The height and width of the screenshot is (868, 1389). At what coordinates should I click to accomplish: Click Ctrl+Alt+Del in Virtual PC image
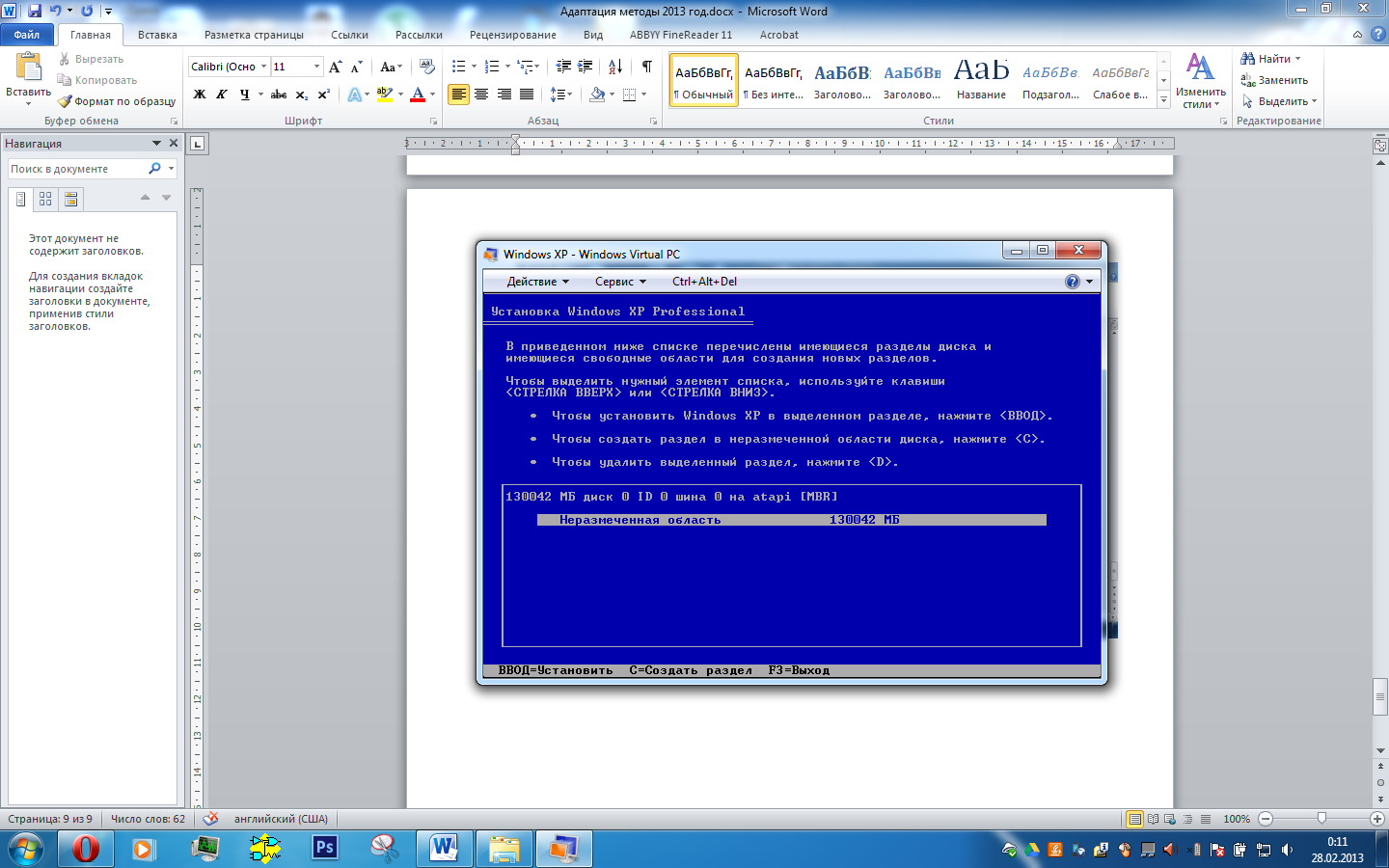[x=704, y=282]
